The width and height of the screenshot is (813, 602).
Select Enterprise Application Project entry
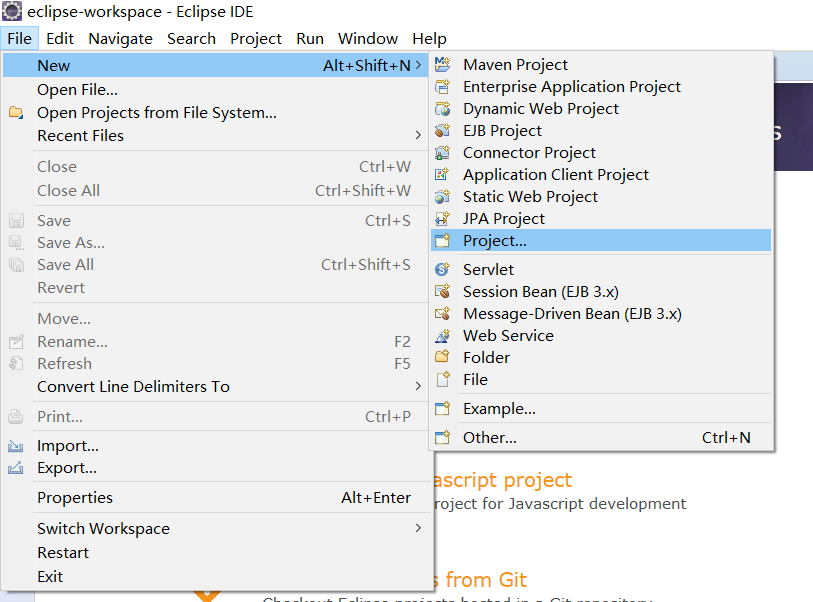coord(601,87)
